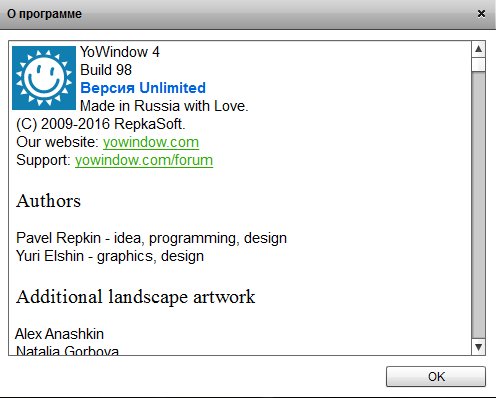Click the scrollbar track below the thumb
Screen dimensions: 496x398
pos(478,205)
